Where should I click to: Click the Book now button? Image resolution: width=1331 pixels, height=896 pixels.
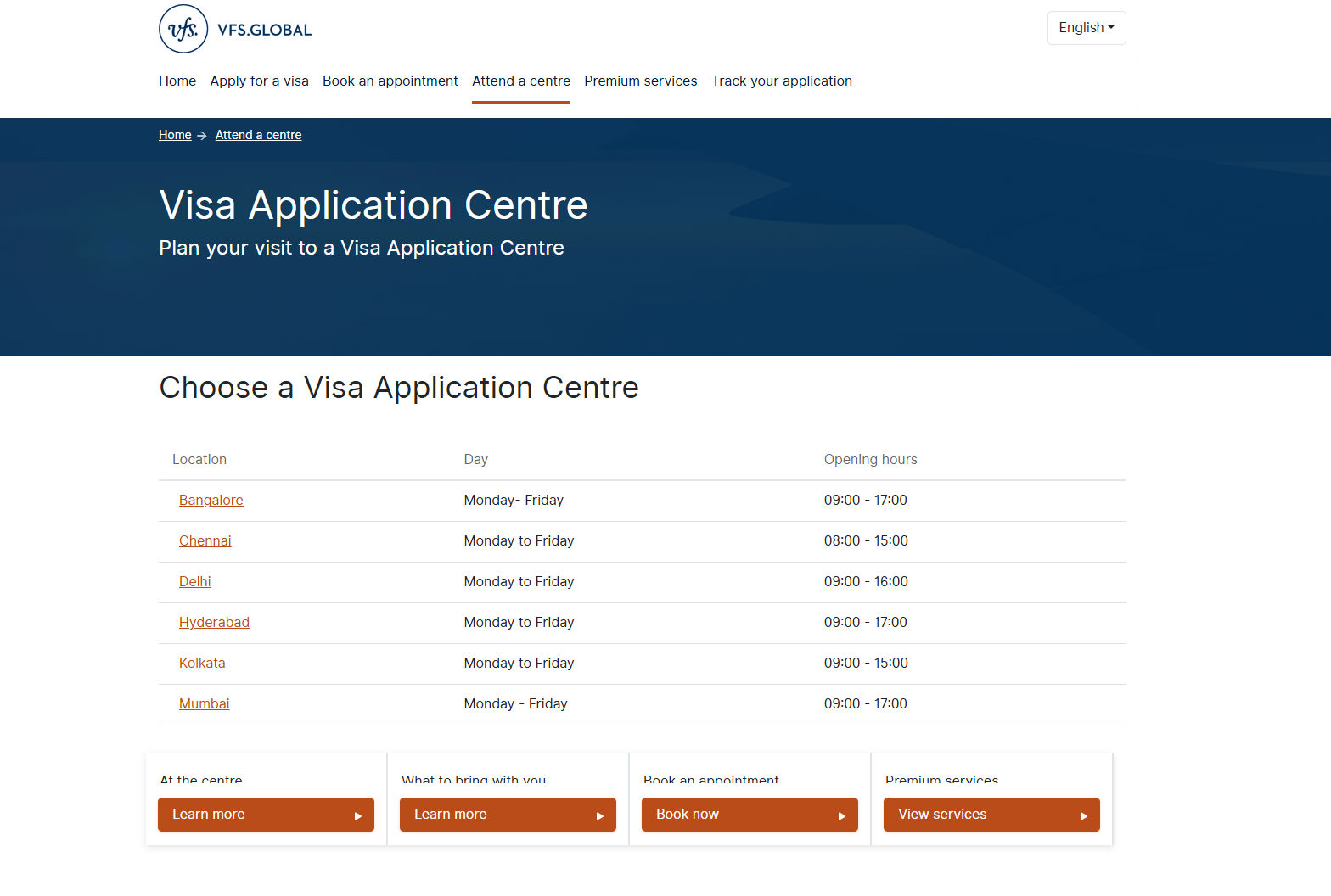750,815
